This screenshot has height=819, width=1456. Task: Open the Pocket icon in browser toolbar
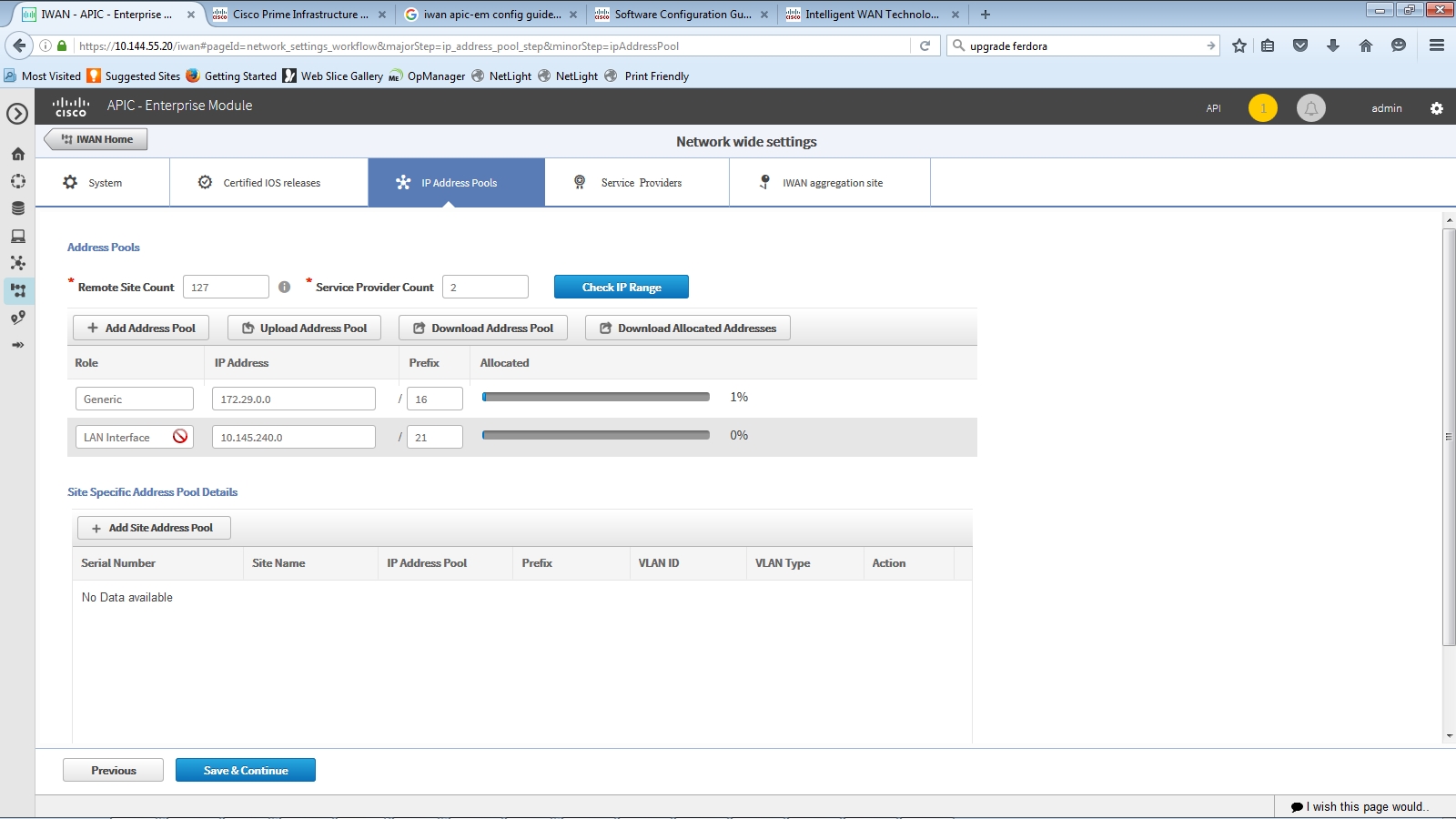(x=1300, y=45)
